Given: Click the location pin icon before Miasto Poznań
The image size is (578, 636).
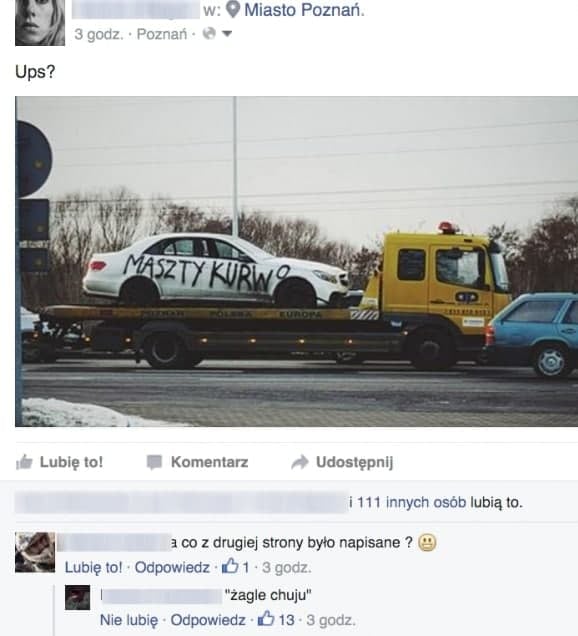Looking at the screenshot, I should [233, 9].
